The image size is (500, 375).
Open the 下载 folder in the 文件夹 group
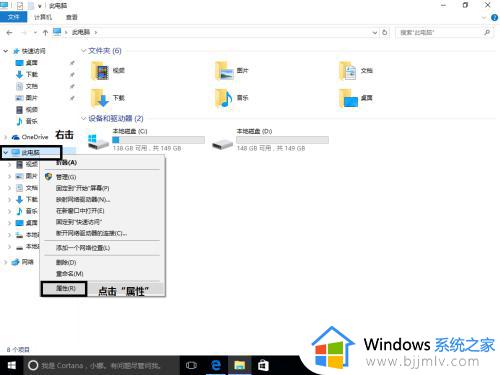click(x=108, y=98)
